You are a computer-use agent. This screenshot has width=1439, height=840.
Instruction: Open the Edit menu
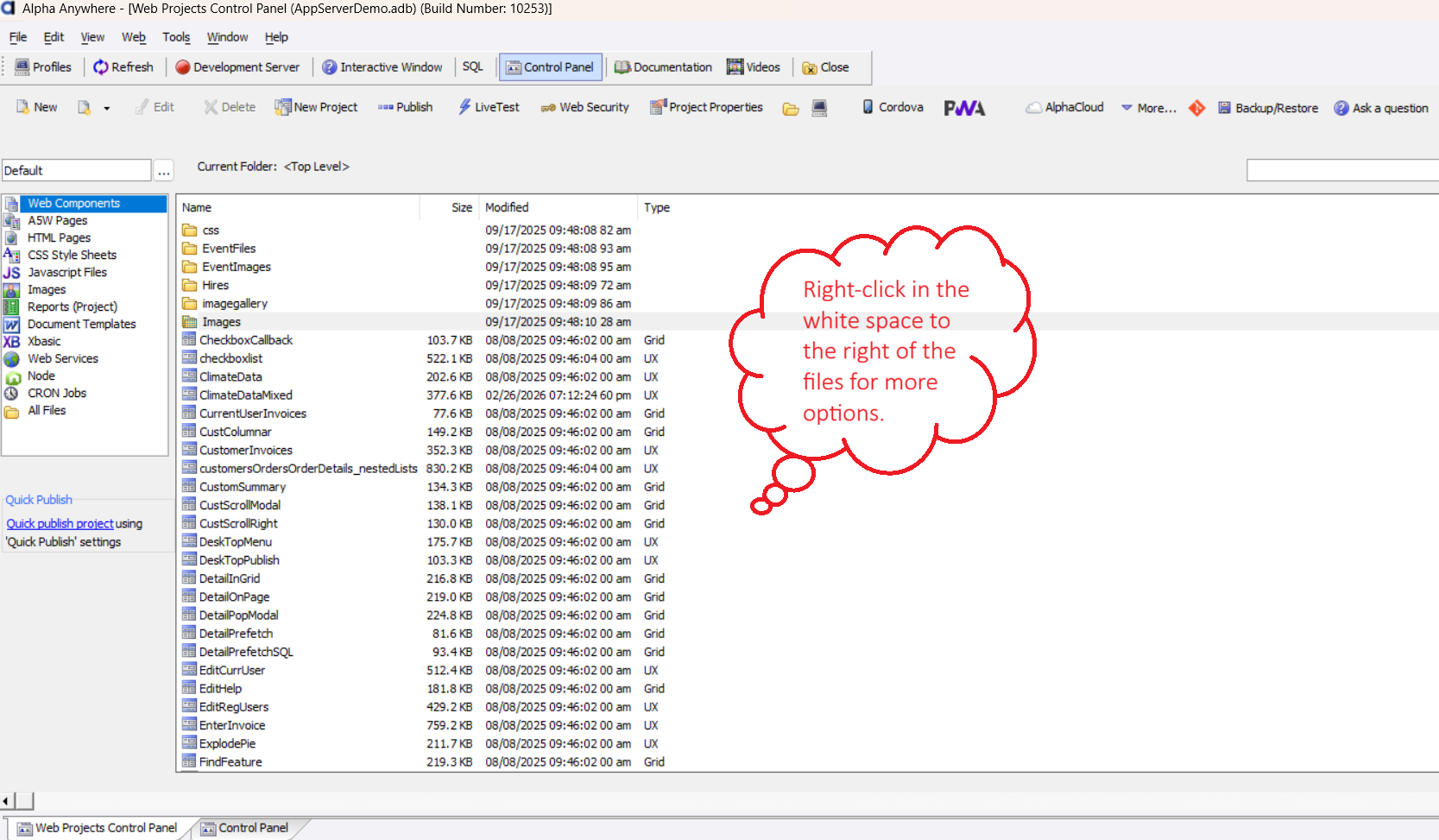point(54,37)
